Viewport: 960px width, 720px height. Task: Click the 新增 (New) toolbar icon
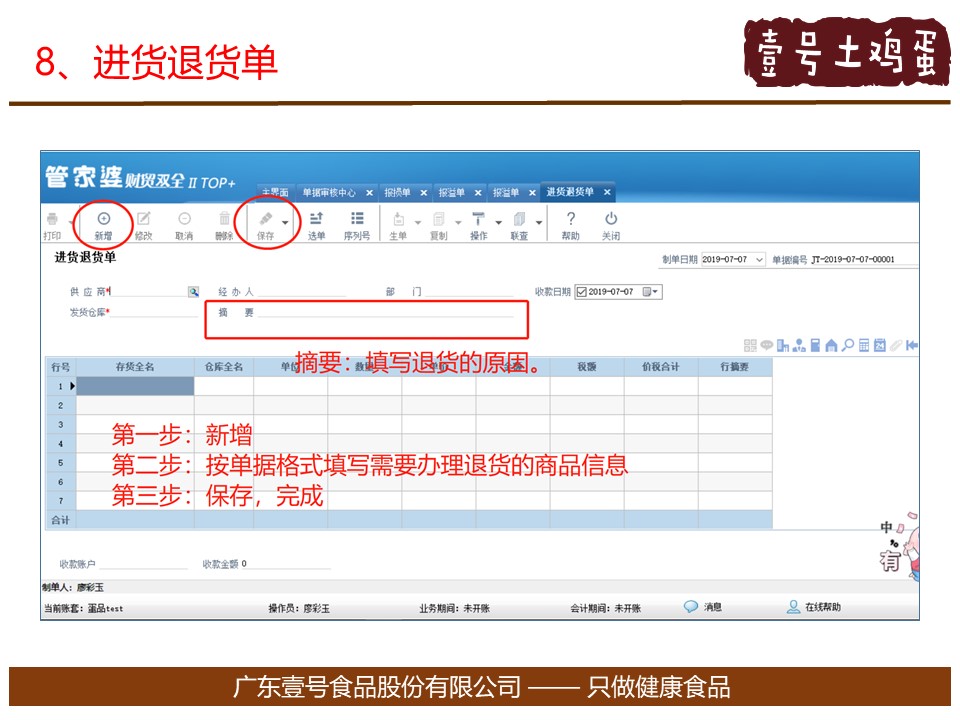103,220
